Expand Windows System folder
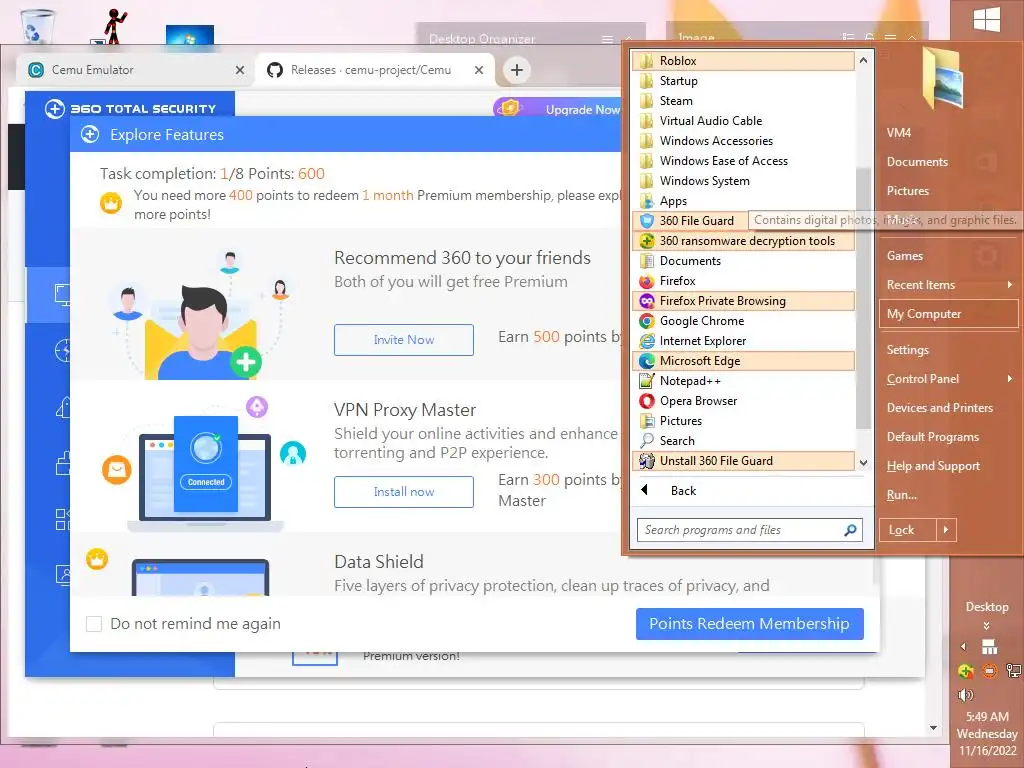This screenshot has height=768, width=1024. click(x=743, y=181)
